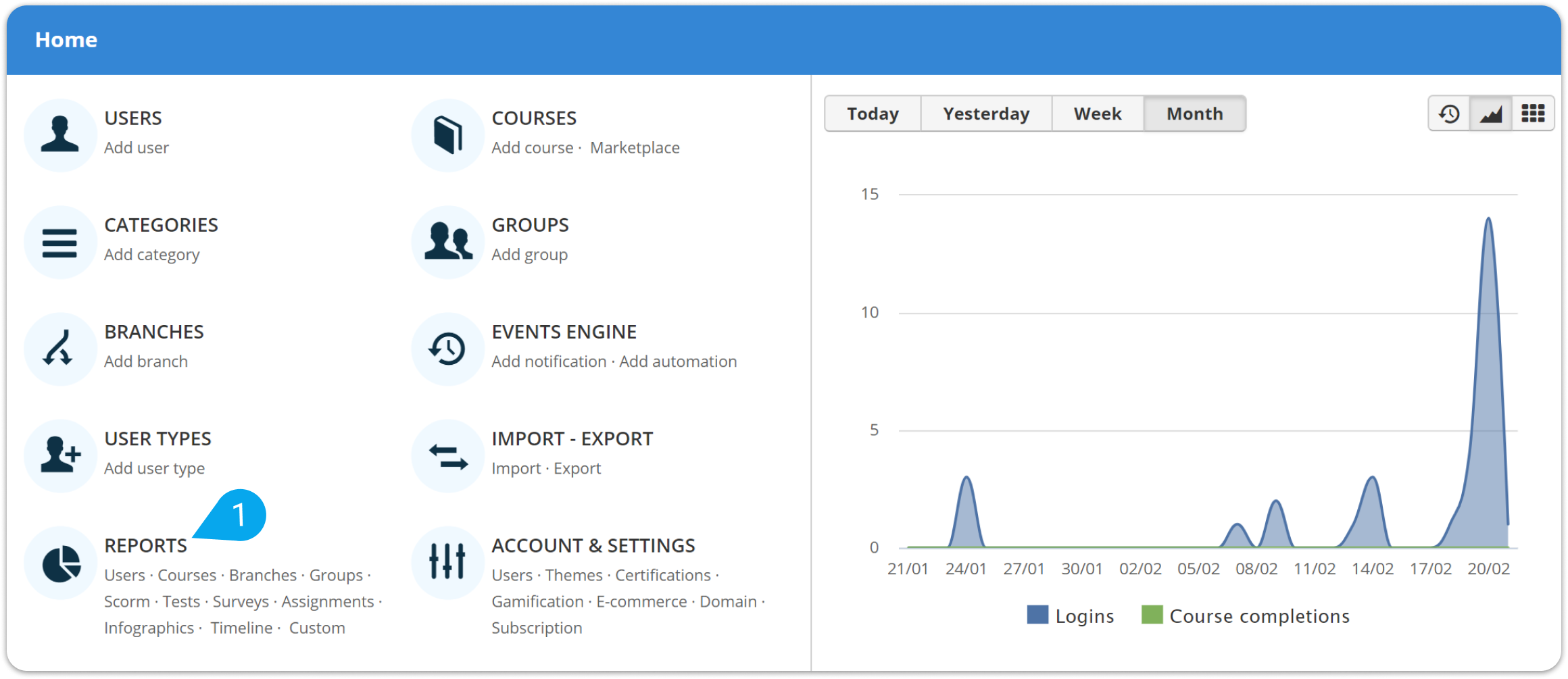
Task: Toggle the Logins legend blue swatch
Action: tap(1037, 615)
